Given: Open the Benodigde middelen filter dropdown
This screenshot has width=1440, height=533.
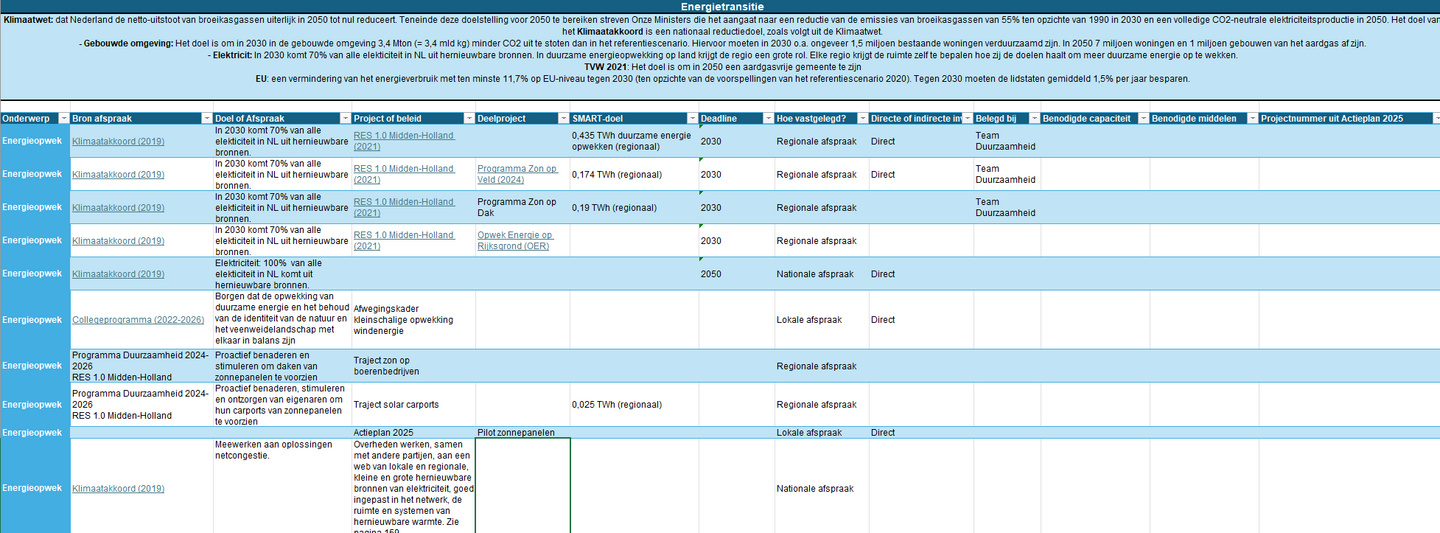Looking at the screenshot, I should click(1250, 118).
